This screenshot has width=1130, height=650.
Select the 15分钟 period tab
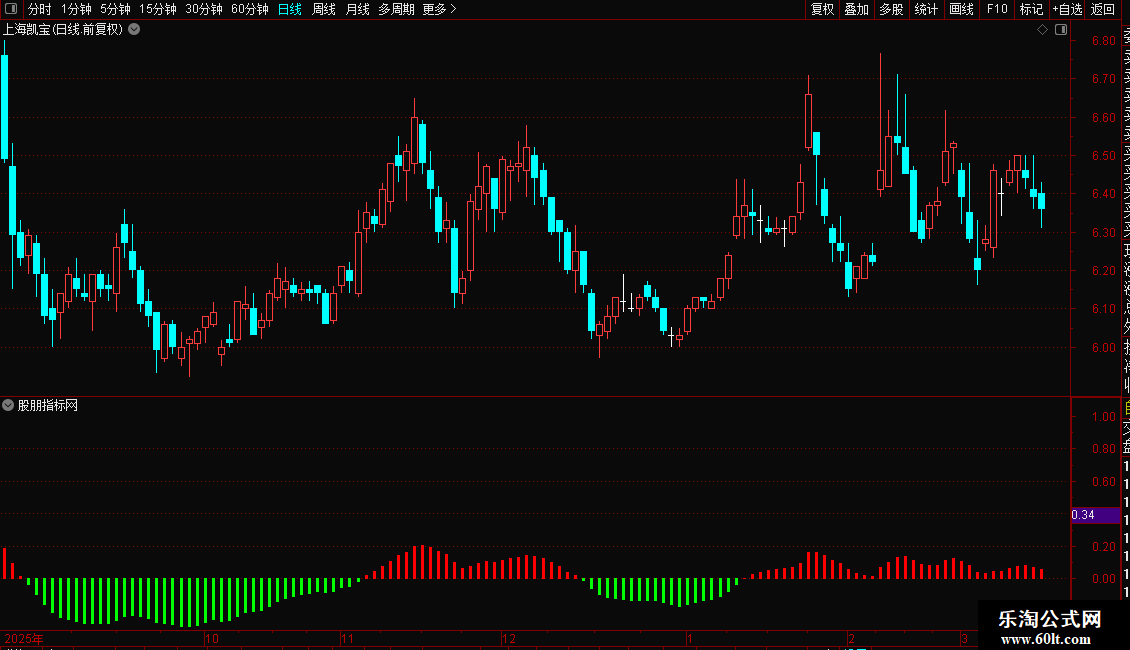(157, 9)
